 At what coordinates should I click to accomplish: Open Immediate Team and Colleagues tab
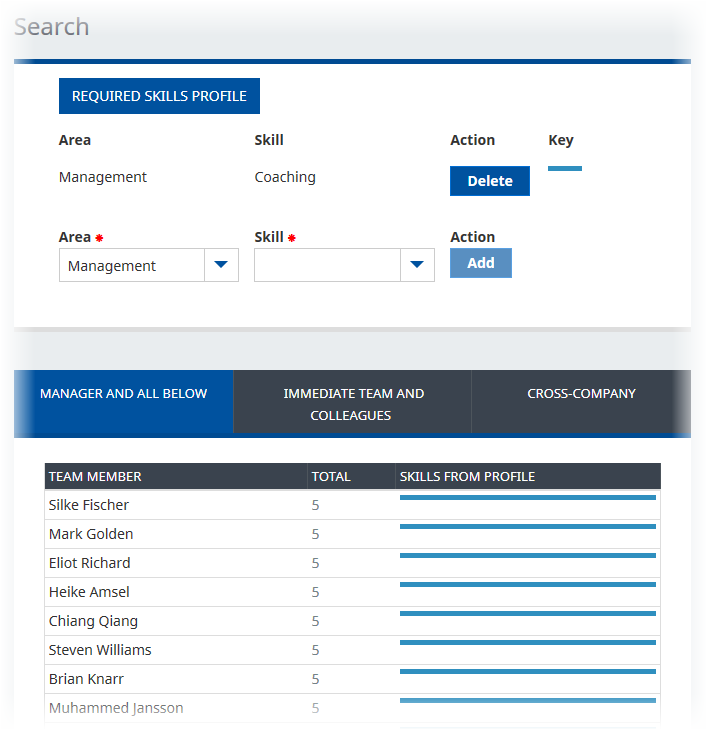[x=353, y=404]
